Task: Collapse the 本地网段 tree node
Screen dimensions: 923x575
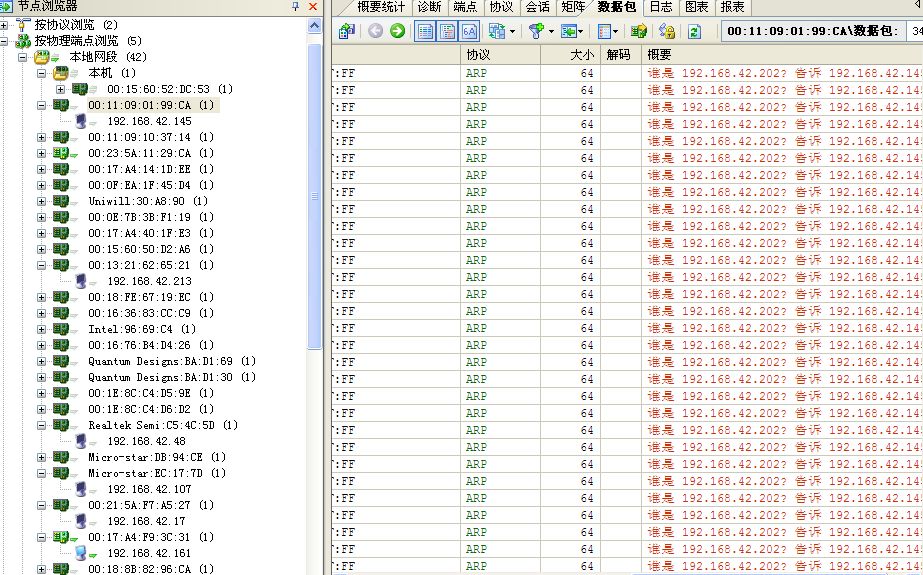Action: pos(23,57)
